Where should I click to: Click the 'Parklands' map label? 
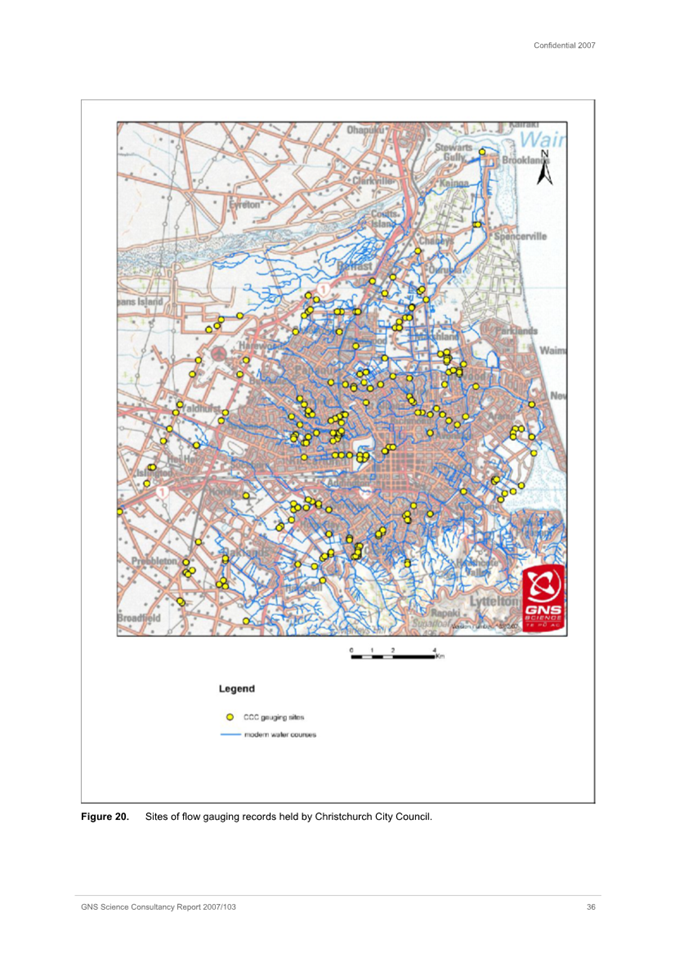[517, 331]
